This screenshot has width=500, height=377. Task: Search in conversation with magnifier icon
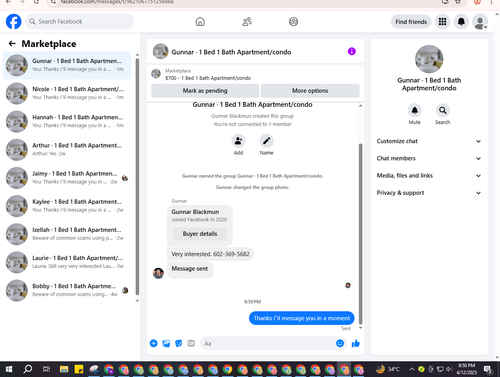click(x=442, y=110)
